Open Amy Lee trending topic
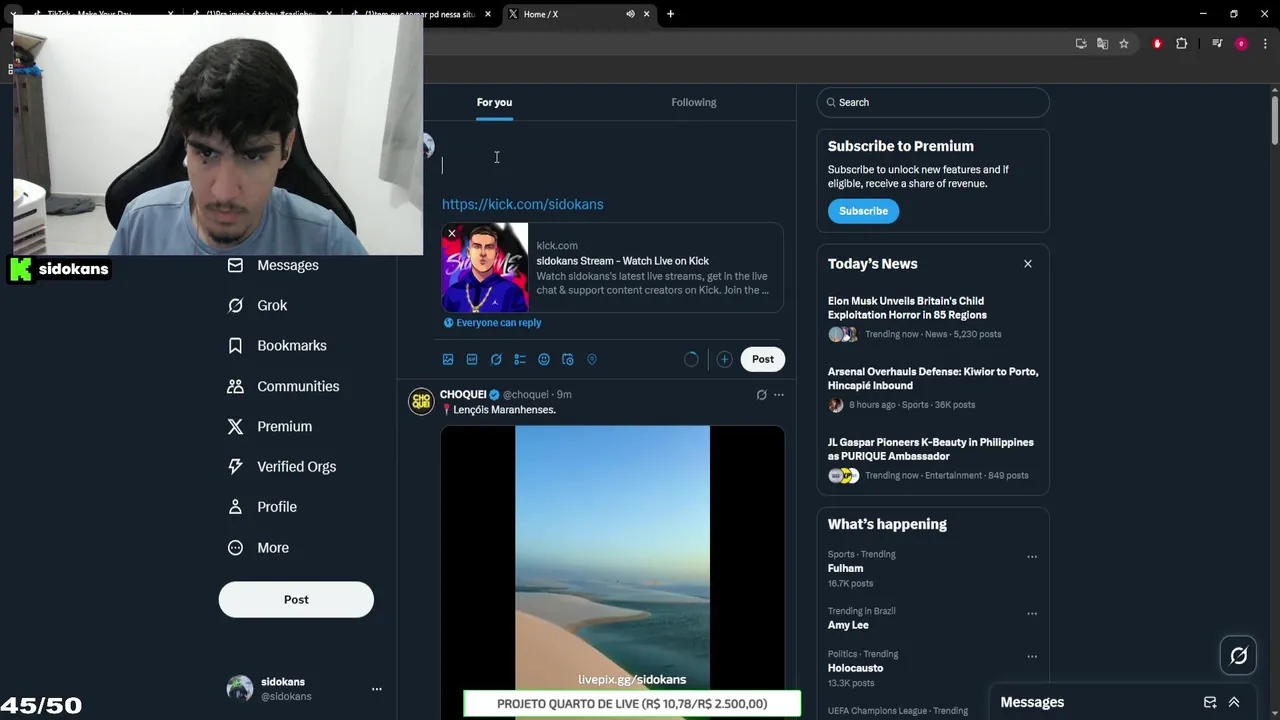This screenshot has height=720, width=1280. 848,625
